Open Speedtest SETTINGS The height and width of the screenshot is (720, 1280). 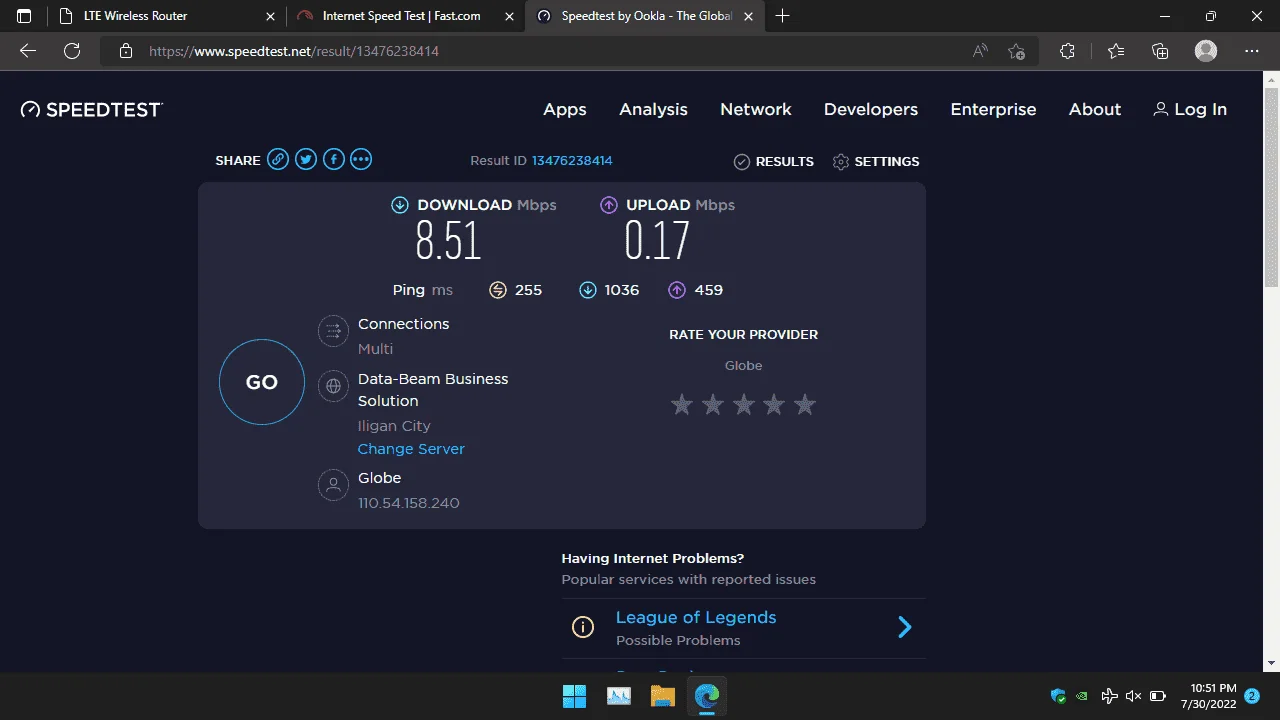click(x=876, y=161)
